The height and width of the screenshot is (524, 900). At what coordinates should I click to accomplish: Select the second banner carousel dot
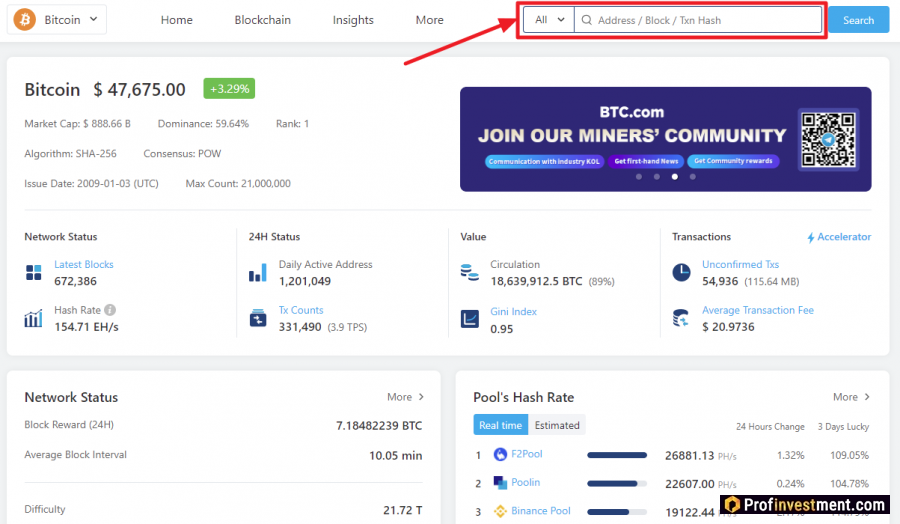point(657,177)
